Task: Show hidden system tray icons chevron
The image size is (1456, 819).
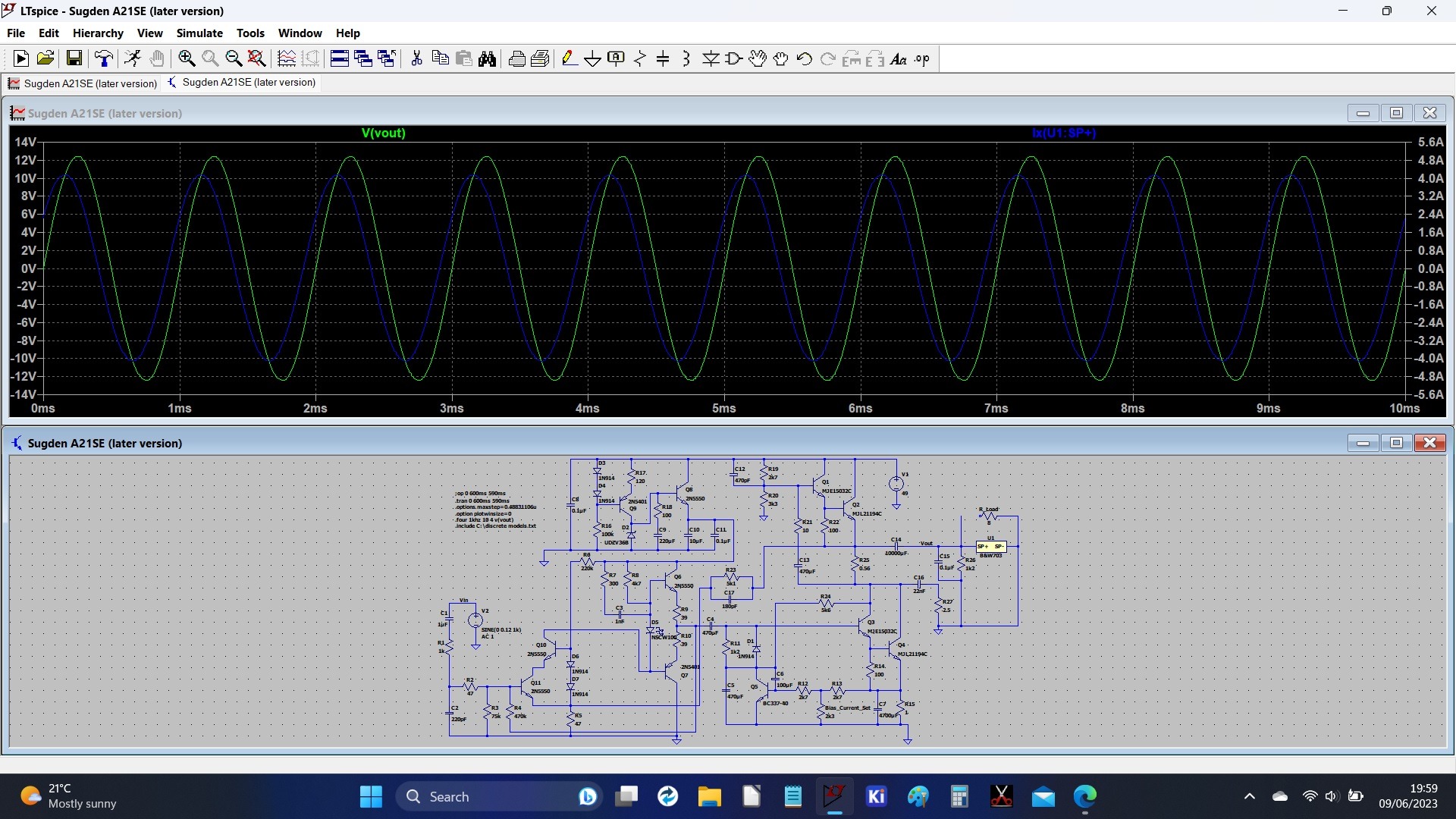Action: pos(1250,796)
